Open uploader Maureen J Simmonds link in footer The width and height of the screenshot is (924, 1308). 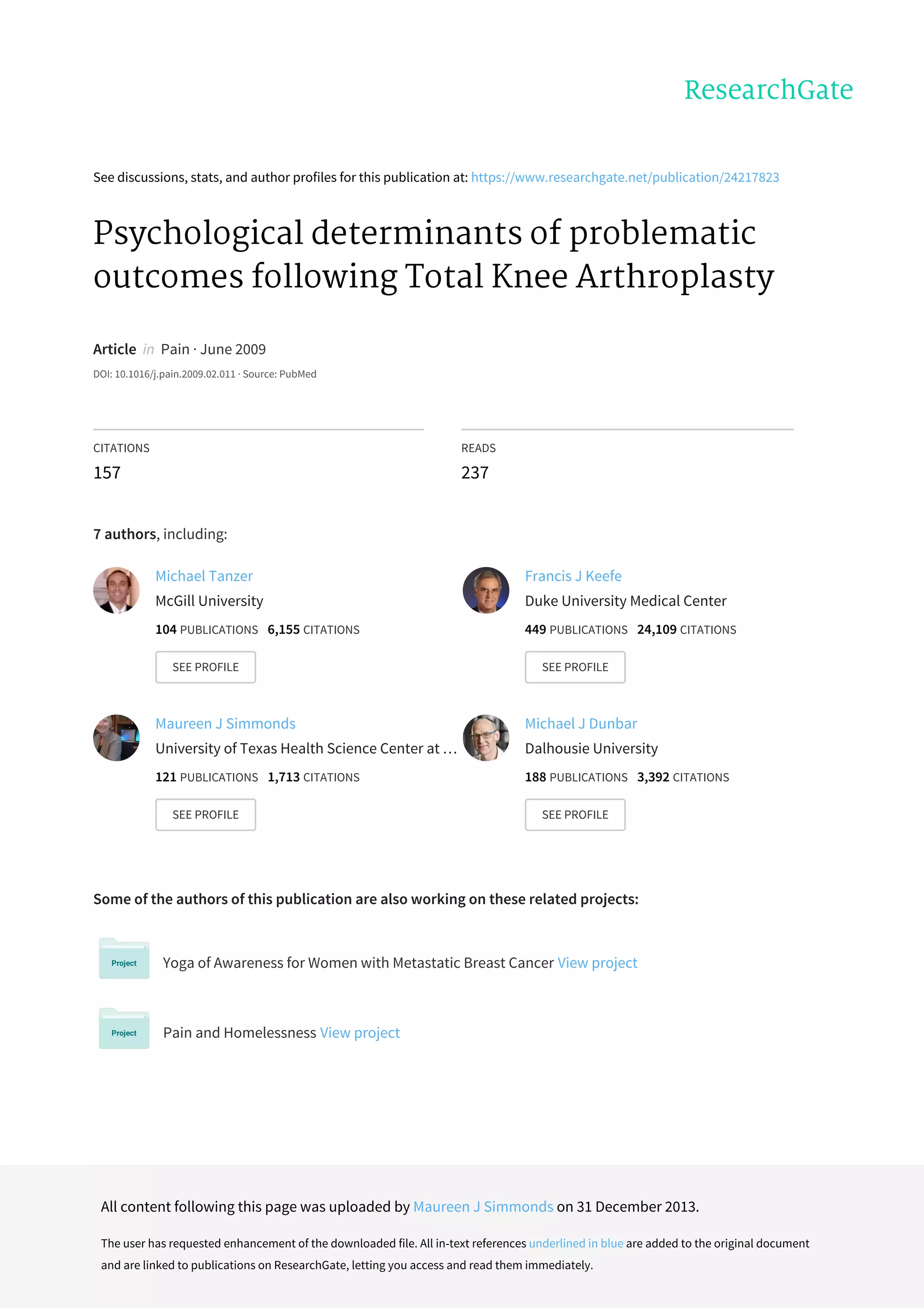[x=483, y=1206]
